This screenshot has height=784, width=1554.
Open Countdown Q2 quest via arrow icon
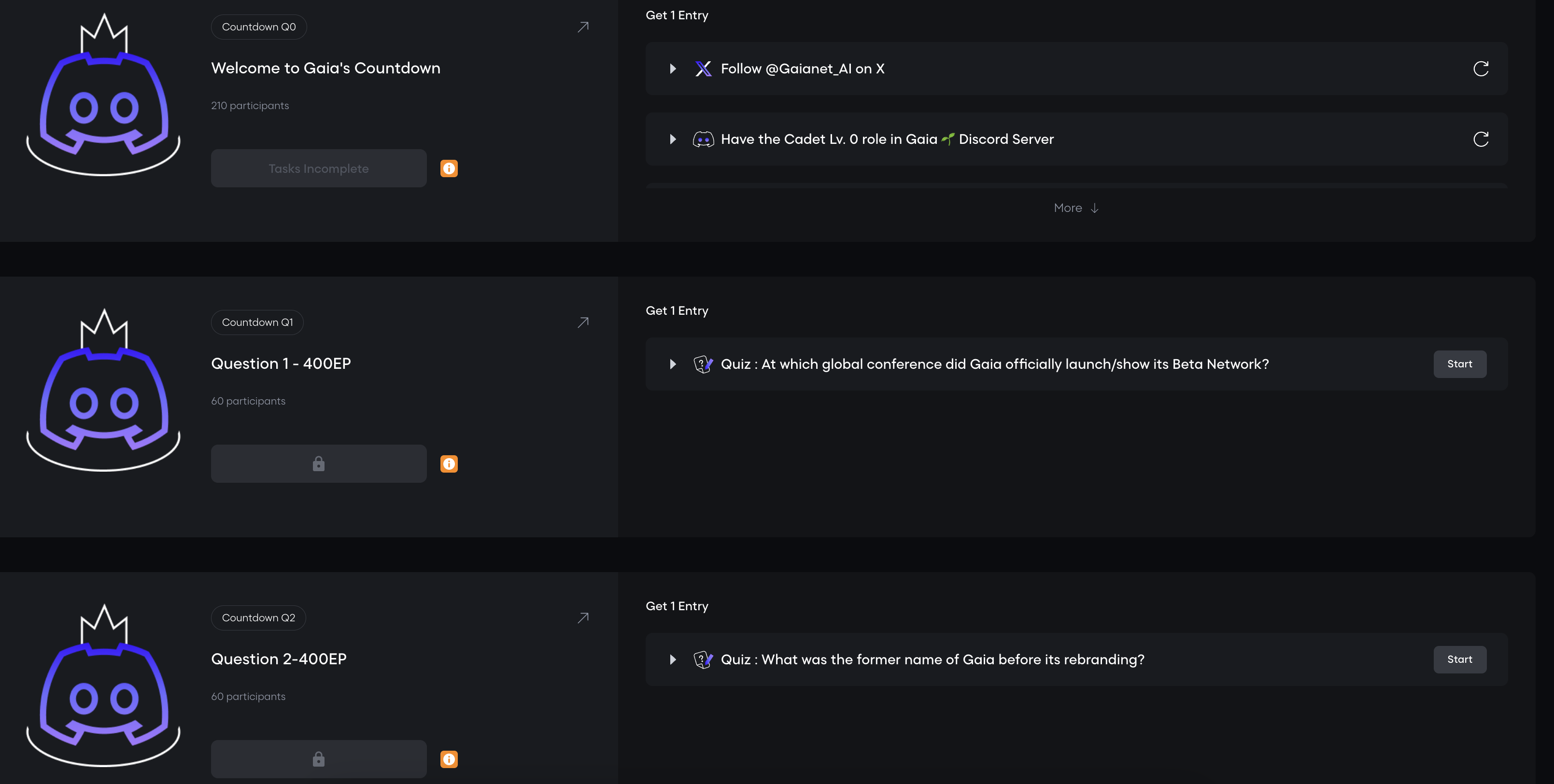point(583,618)
